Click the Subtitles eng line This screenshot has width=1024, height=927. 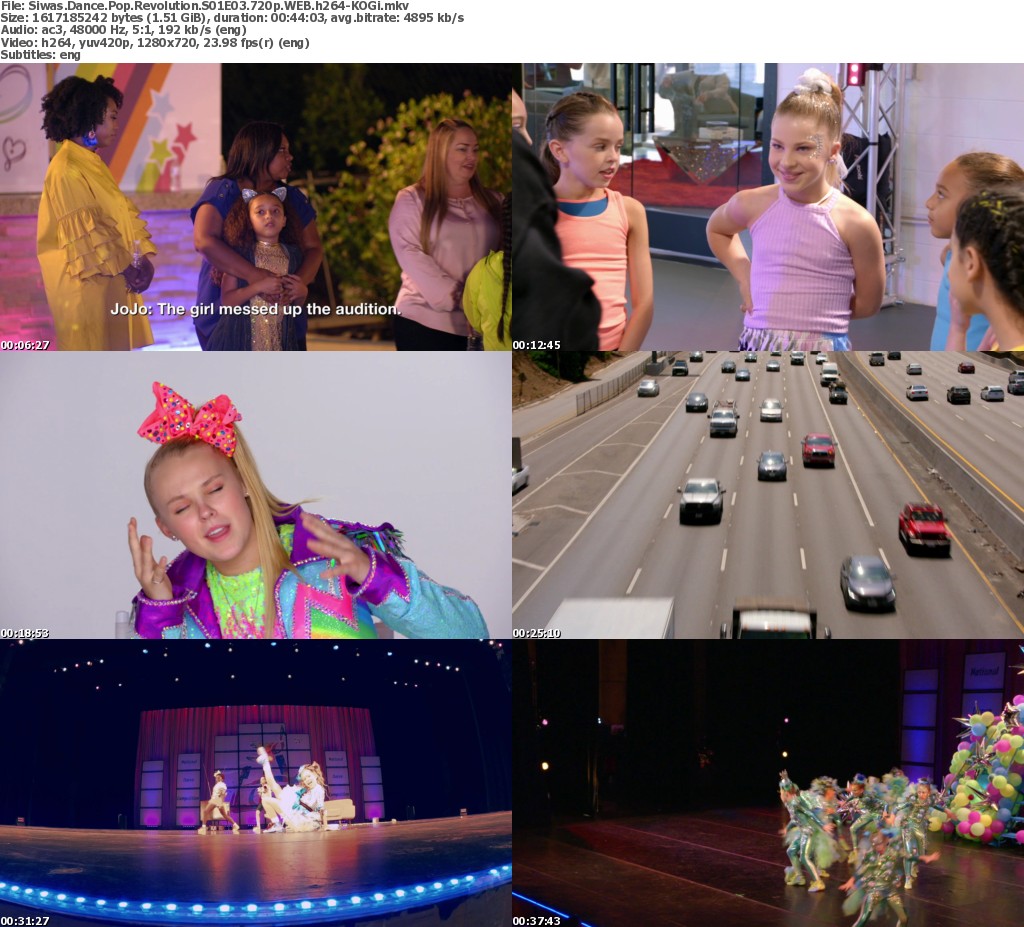[40, 54]
